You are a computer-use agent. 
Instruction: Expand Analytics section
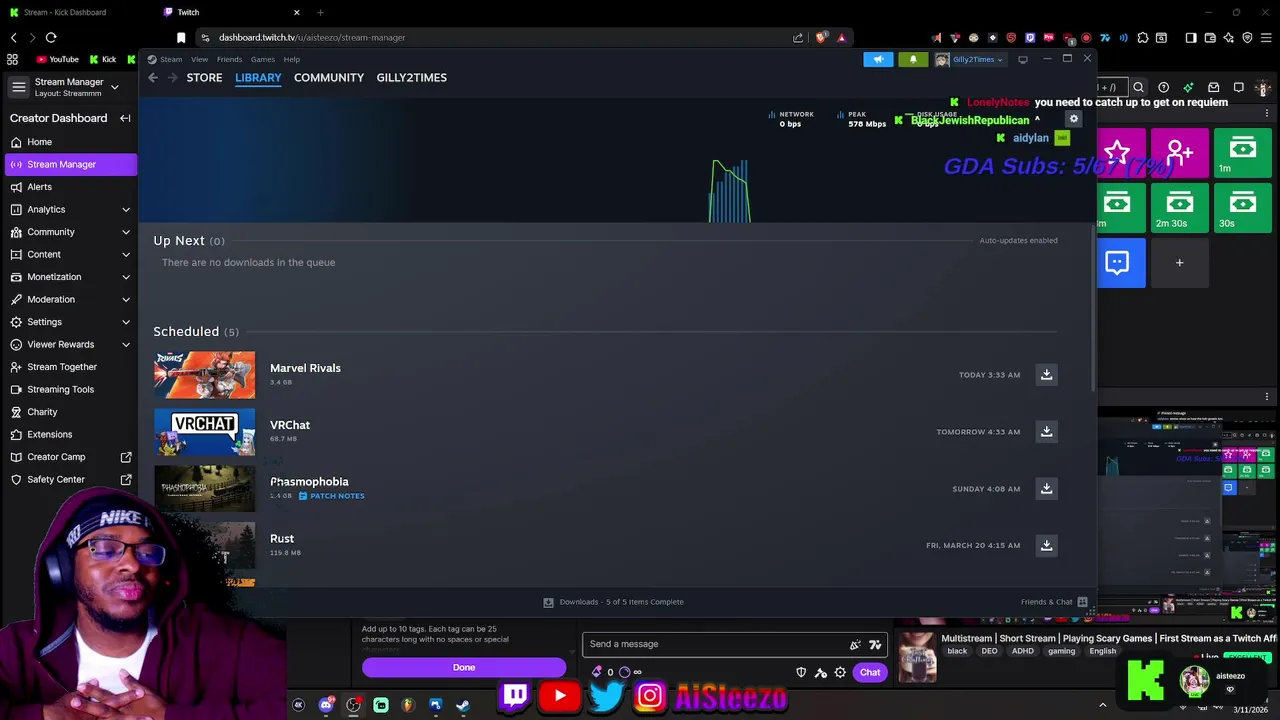pyautogui.click(x=69, y=209)
